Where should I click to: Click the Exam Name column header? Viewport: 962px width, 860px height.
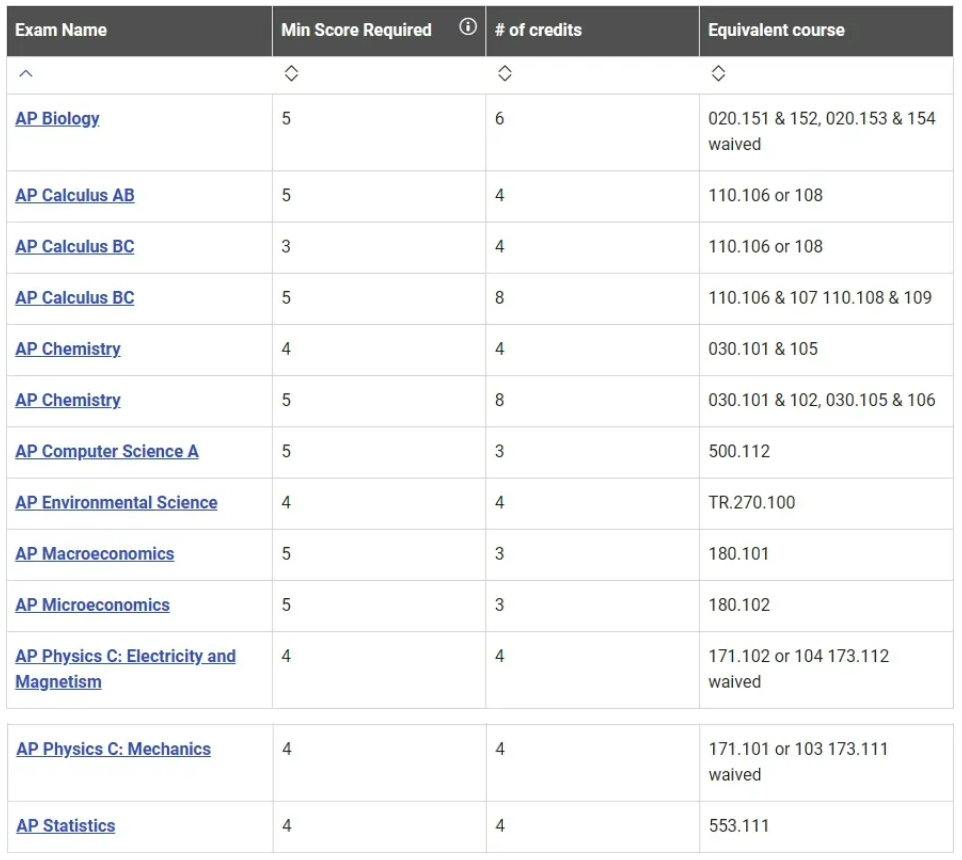pos(61,30)
